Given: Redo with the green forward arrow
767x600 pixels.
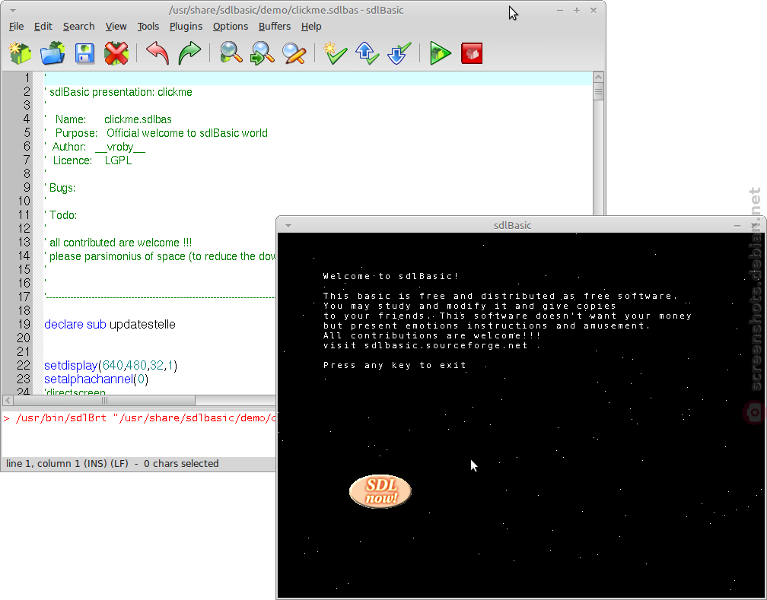Looking at the screenshot, I should click(x=189, y=53).
